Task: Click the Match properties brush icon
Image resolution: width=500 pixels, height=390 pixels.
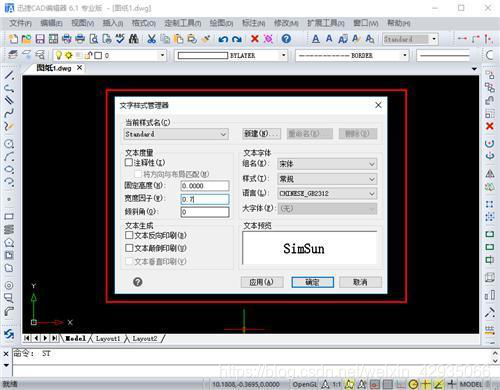Action: click(206, 39)
